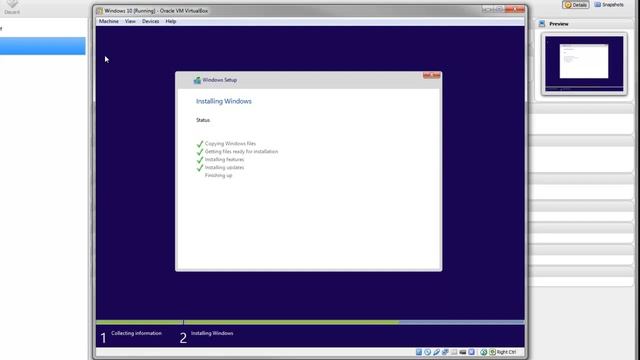Viewport: 640px width, 360px height.
Task: Click the Windows Setup title bar icon
Action: point(197,80)
